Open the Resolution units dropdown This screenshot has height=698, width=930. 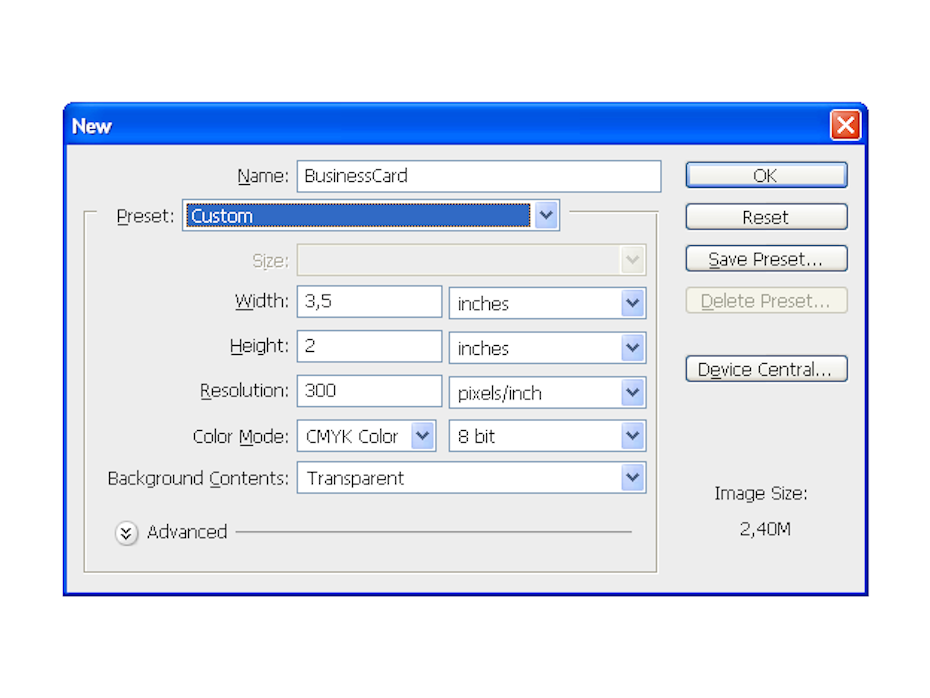point(632,392)
